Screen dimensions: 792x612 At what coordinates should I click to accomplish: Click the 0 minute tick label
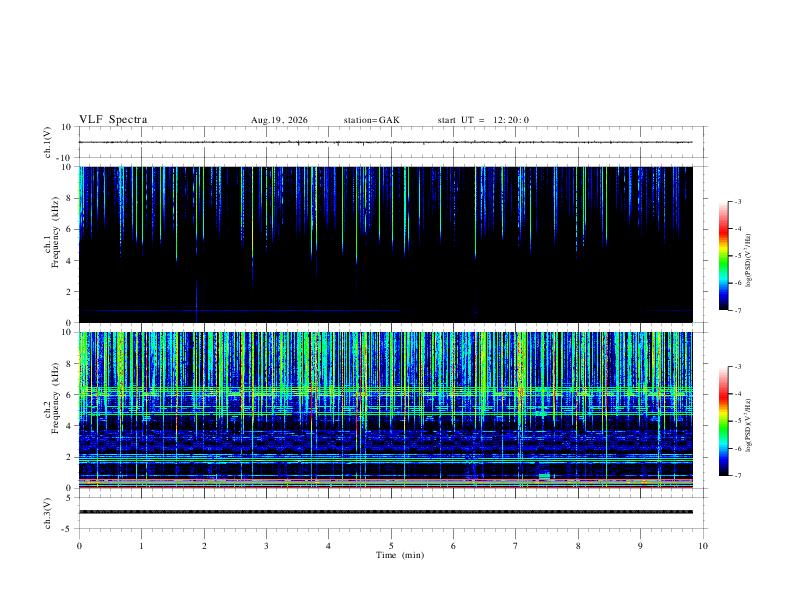click(x=79, y=546)
